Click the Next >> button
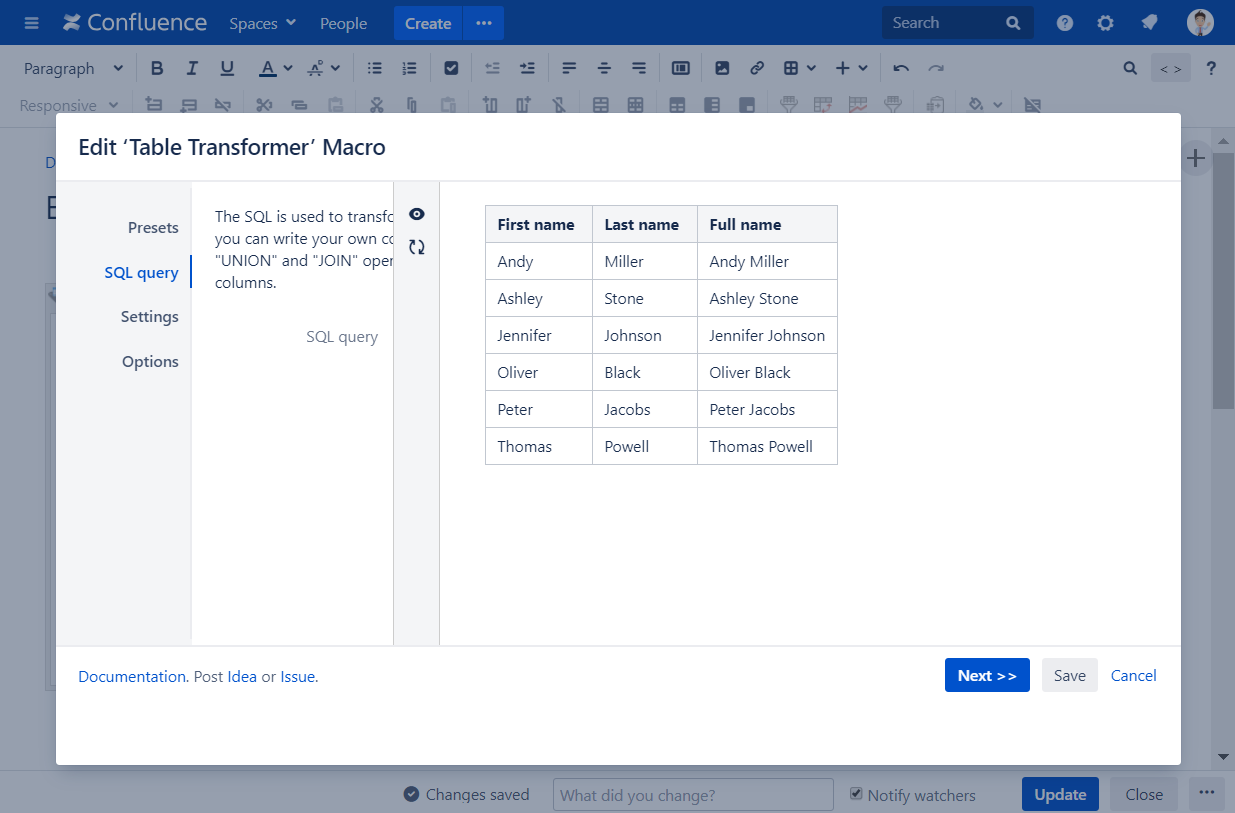Image resolution: width=1235 pixels, height=813 pixels. coord(987,675)
